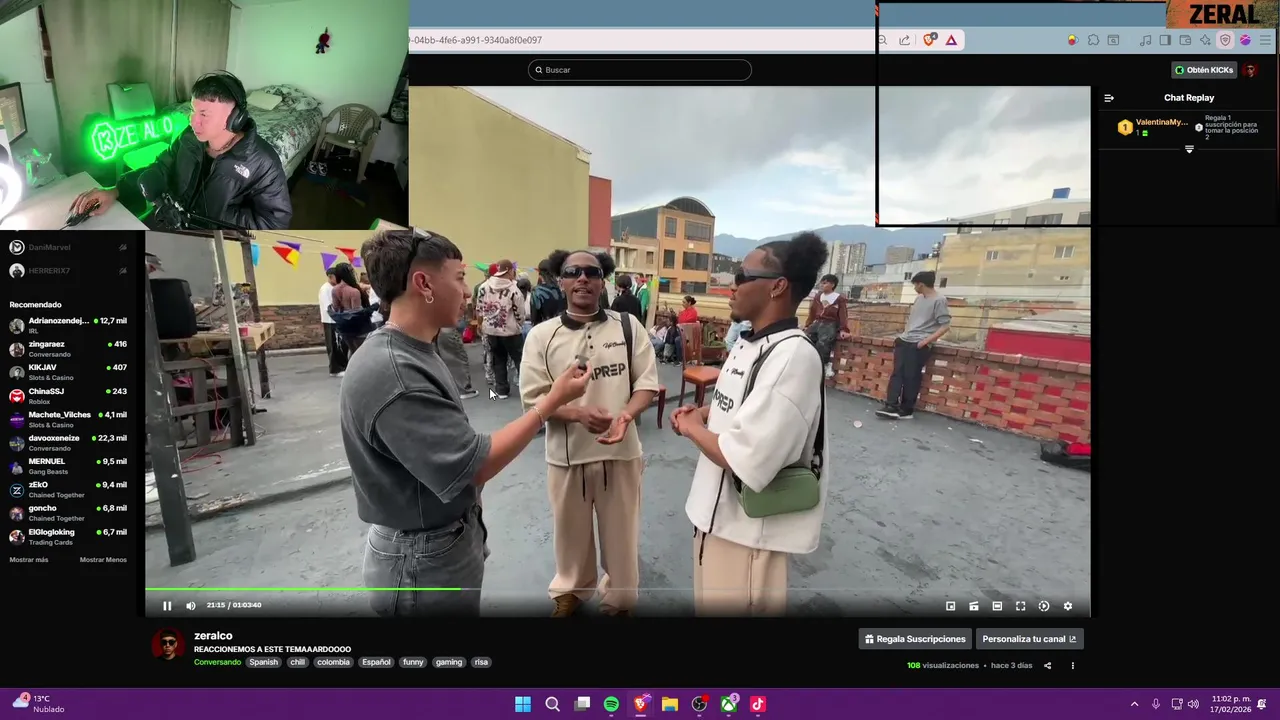Select the risa tag
Screen dimensions: 1280x720
[x=481, y=662]
